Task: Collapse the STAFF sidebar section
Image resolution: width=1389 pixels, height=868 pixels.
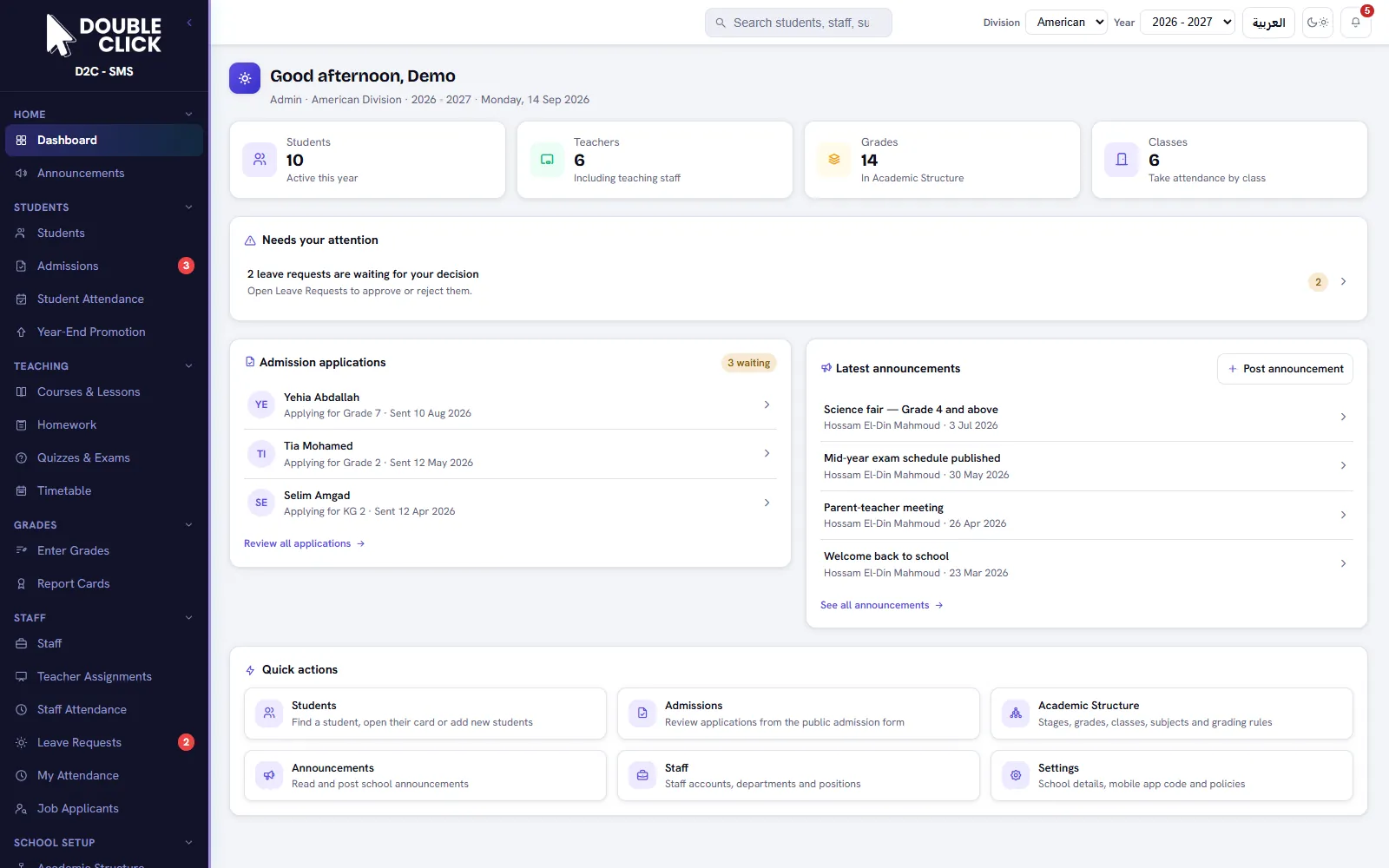Action: click(188, 617)
